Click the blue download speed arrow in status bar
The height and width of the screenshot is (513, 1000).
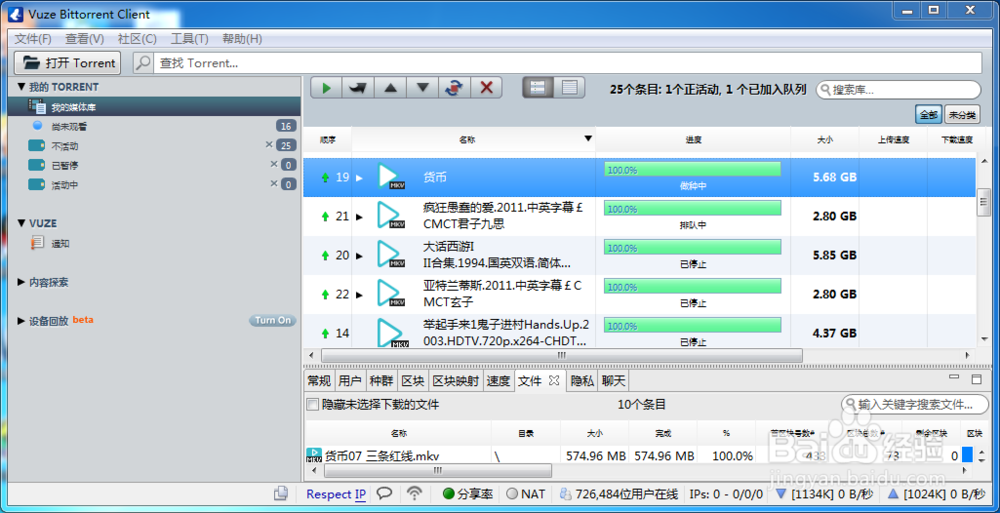click(780, 493)
